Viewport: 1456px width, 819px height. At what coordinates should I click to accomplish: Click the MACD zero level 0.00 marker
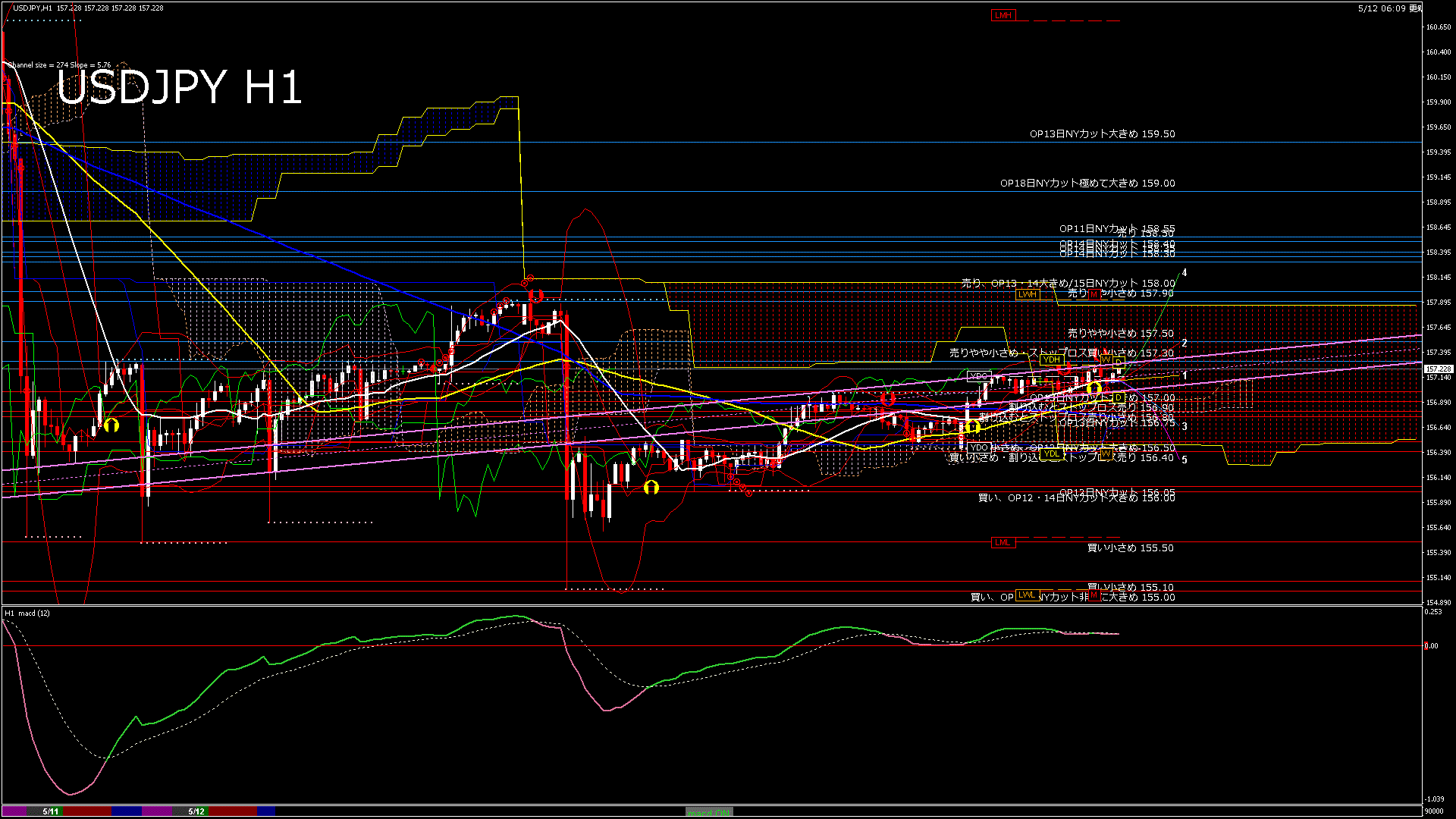coord(1431,646)
